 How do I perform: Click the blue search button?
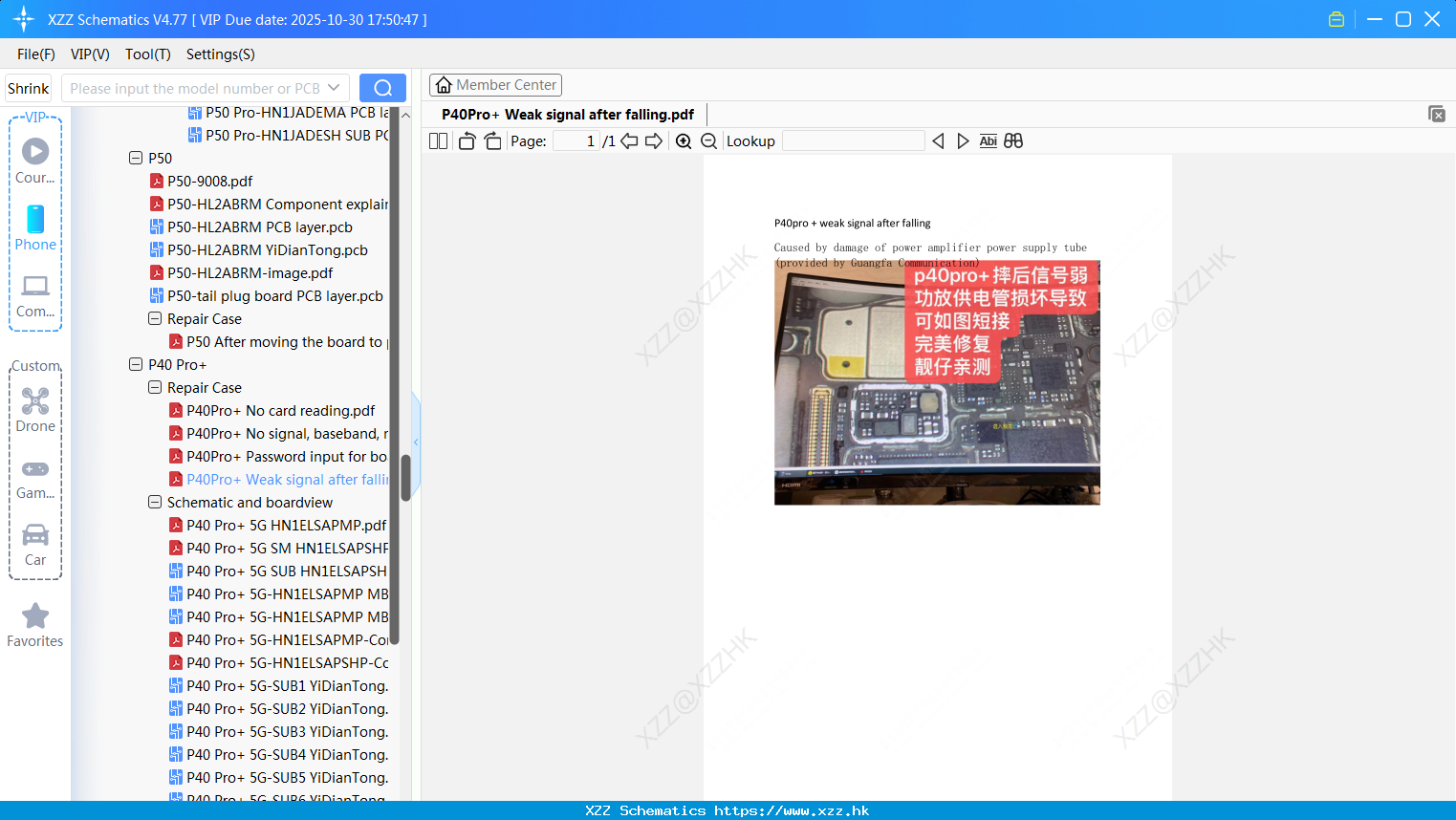tap(382, 88)
